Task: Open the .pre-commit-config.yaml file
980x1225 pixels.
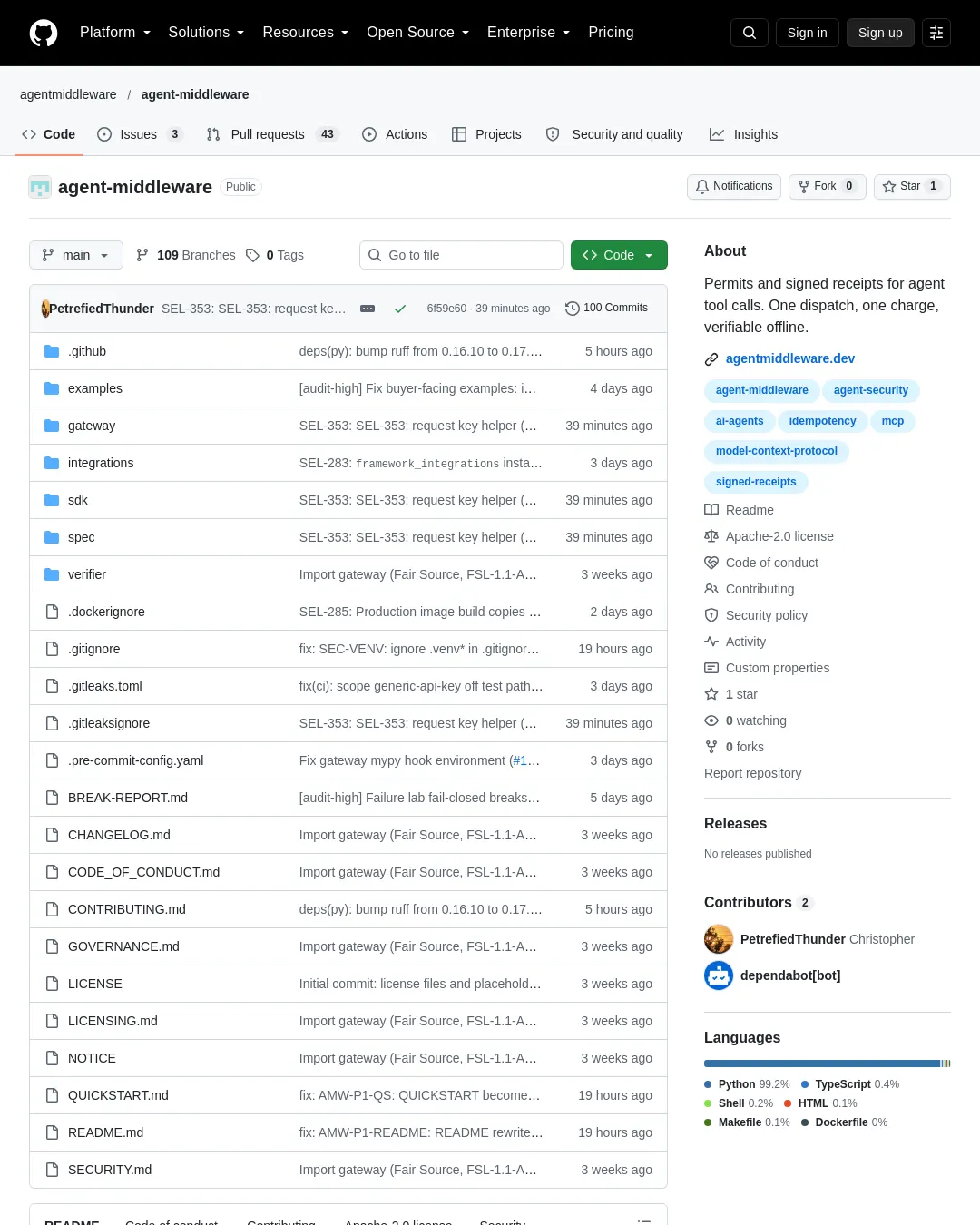Action: pyautogui.click(x=135, y=760)
